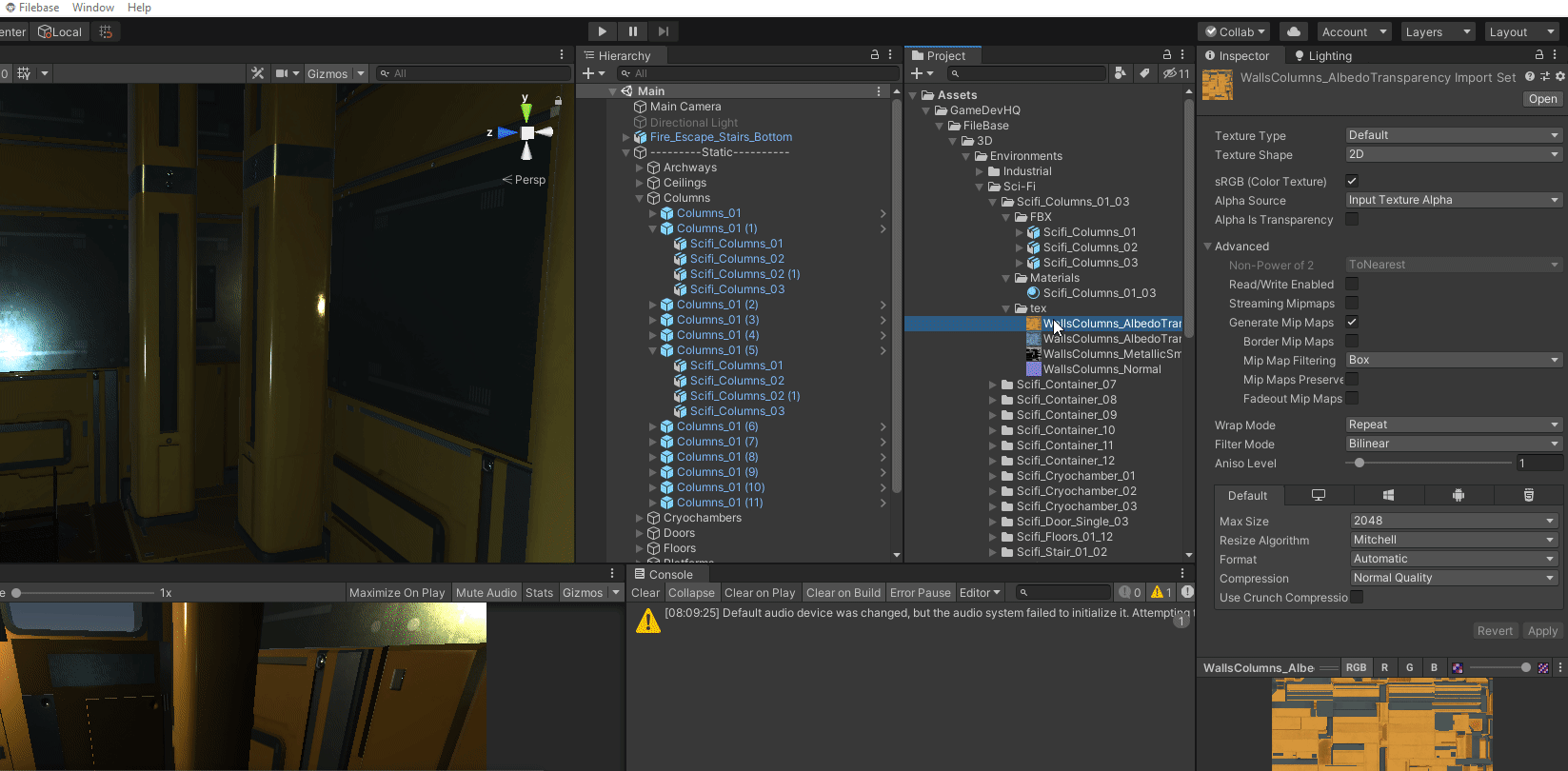Click the Play button
Image resolution: width=1568 pixels, height=771 pixels.
(602, 31)
